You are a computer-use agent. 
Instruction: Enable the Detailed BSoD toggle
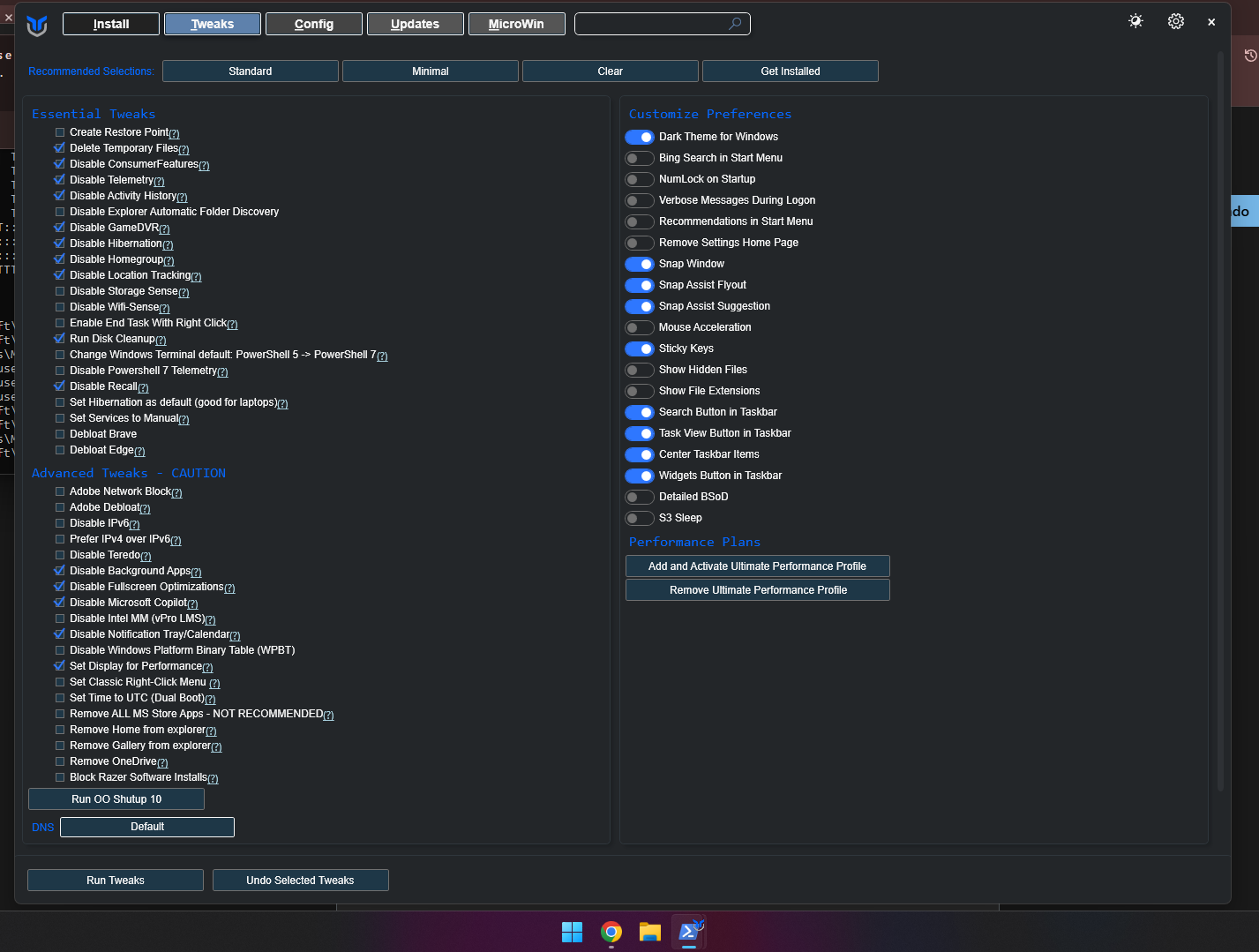pos(640,497)
